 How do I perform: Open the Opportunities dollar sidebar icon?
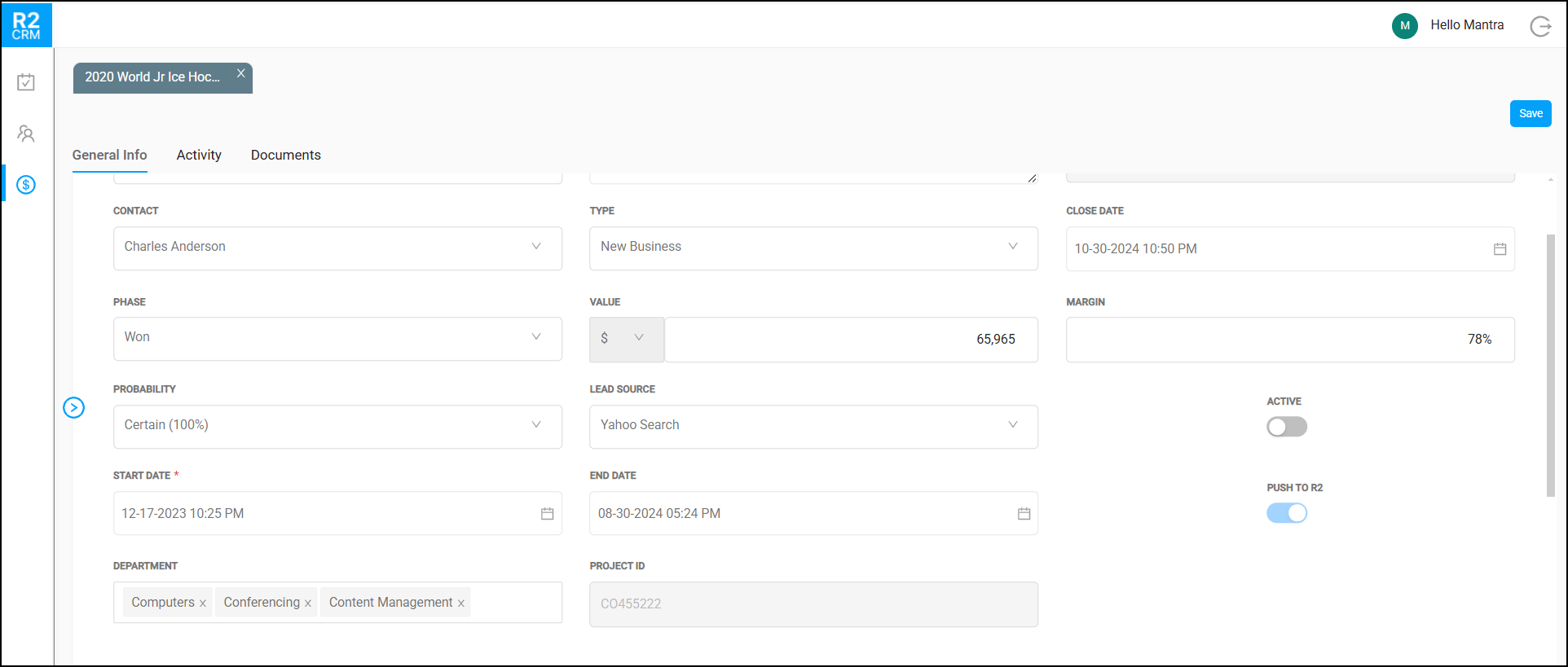[x=26, y=185]
